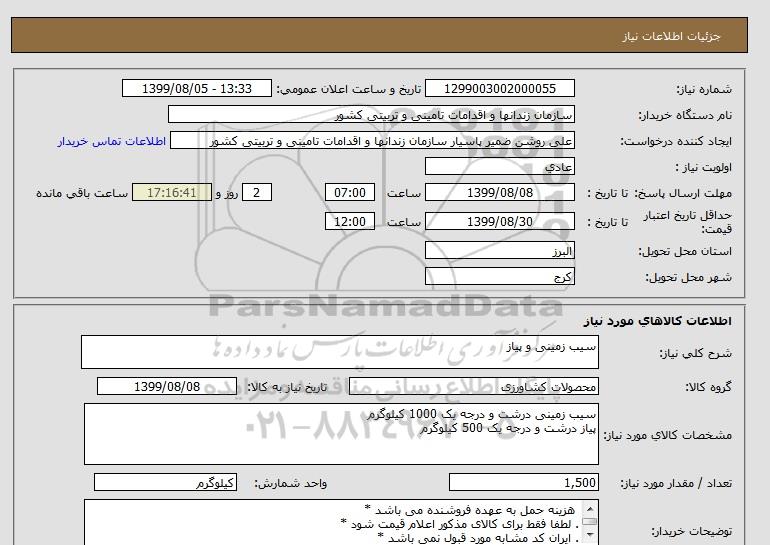Click quantity field 1,500
Image resolution: width=770 pixels, height=545 pixels.
pyautogui.click(x=523, y=483)
